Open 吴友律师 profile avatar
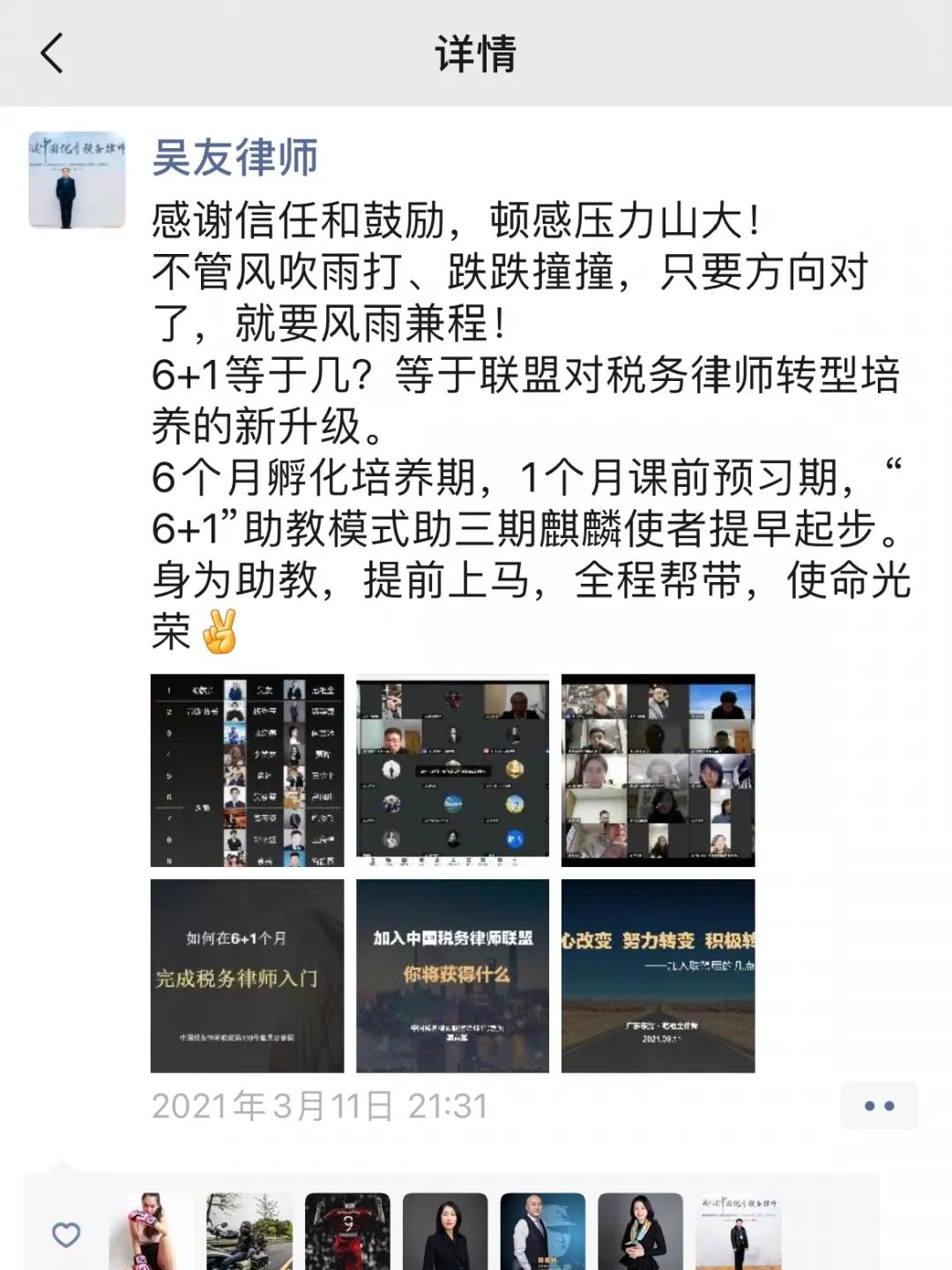The height and width of the screenshot is (1270, 952). coord(77,181)
